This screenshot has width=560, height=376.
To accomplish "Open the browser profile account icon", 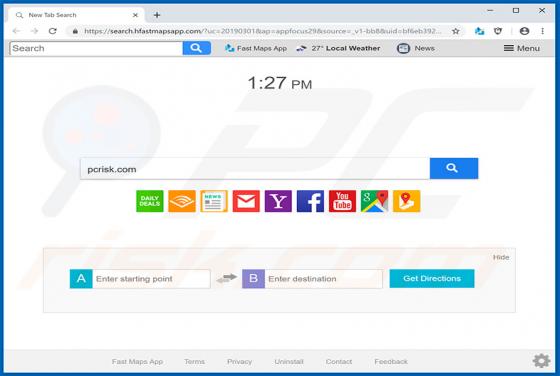I will pyautogui.click(x=524, y=31).
